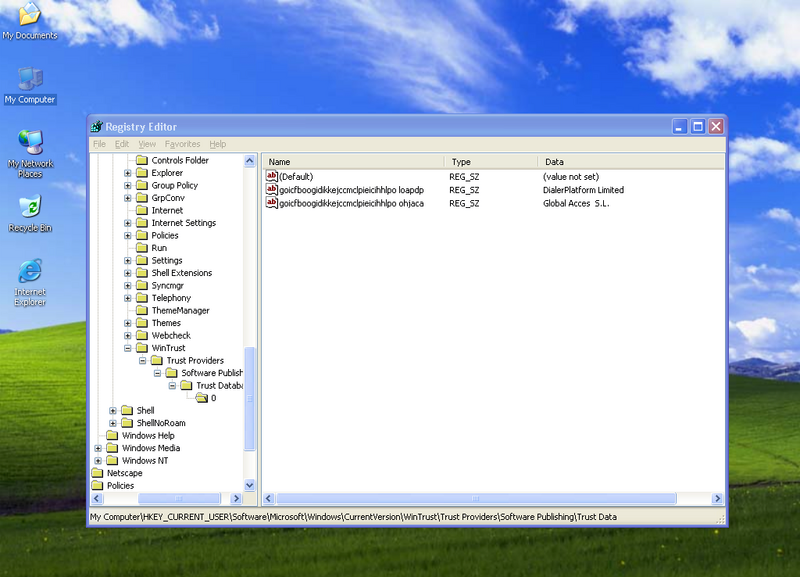Select the My Network Places desktop icon

click(30, 153)
